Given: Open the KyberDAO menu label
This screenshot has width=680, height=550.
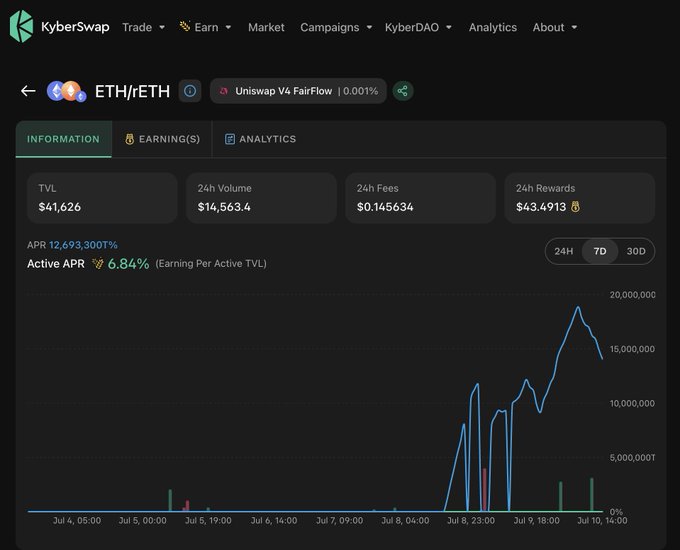Looking at the screenshot, I should click(x=412, y=27).
